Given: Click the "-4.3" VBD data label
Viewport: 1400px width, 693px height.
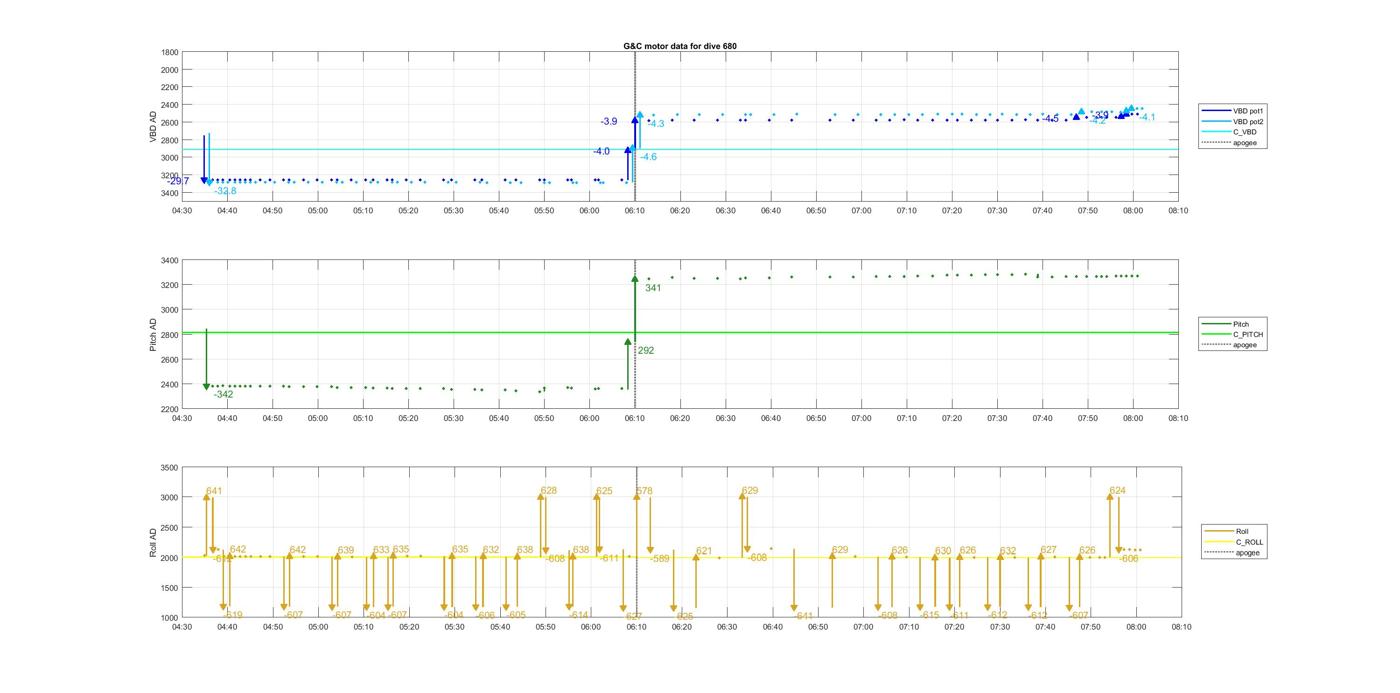Looking at the screenshot, I should pyautogui.click(x=656, y=124).
